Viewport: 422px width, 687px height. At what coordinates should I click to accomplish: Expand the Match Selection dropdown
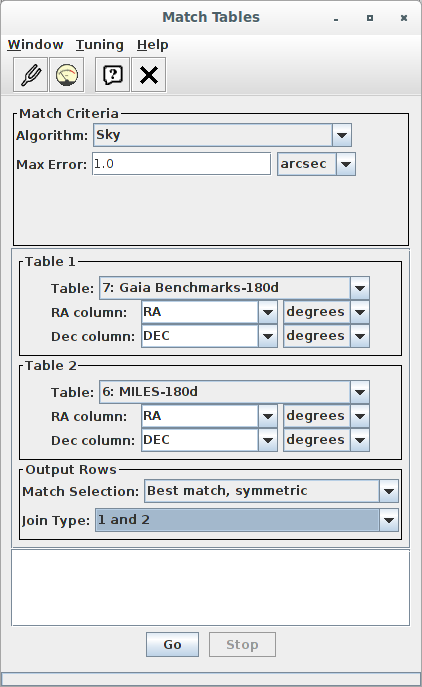[x=271, y=491]
